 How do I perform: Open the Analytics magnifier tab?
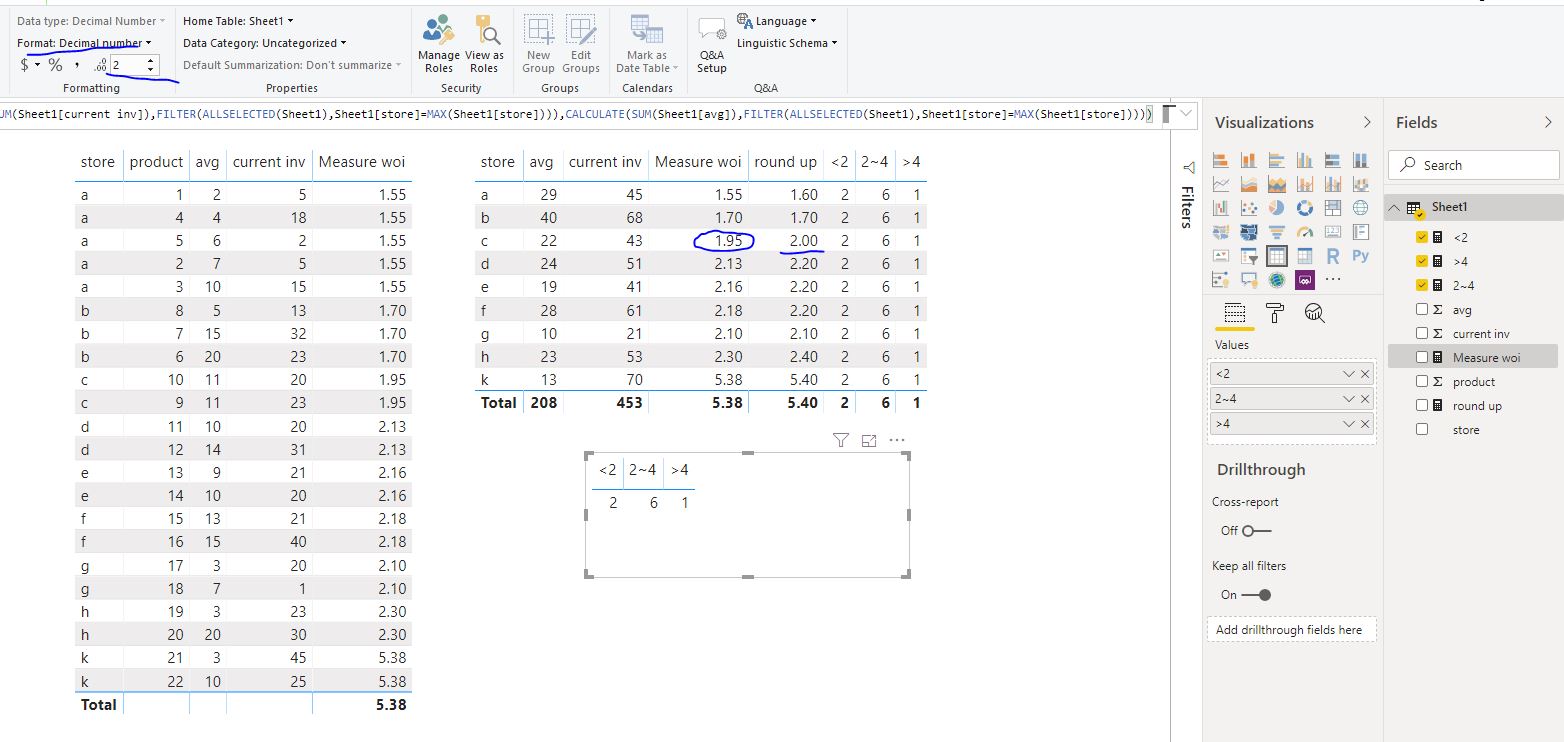[1315, 313]
